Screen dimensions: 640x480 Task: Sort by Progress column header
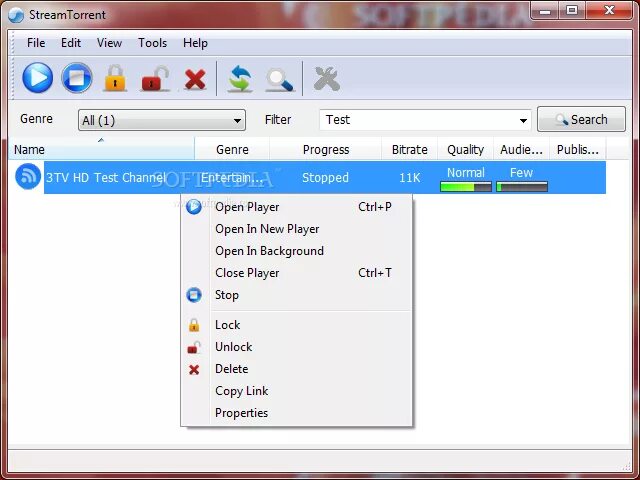[326, 149]
